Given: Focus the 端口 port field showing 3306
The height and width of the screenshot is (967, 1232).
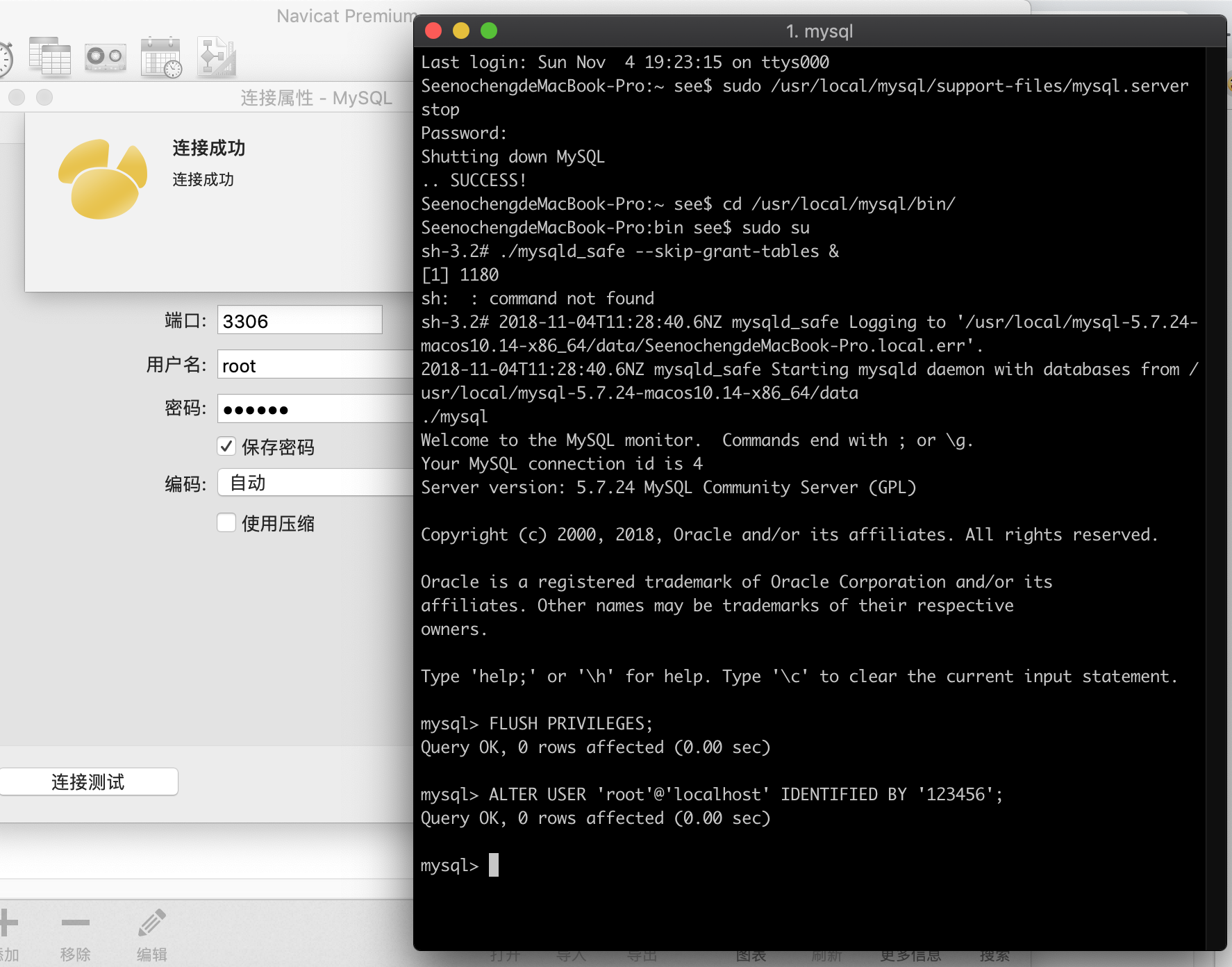Looking at the screenshot, I should pyautogui.click(x=299, y=320).
